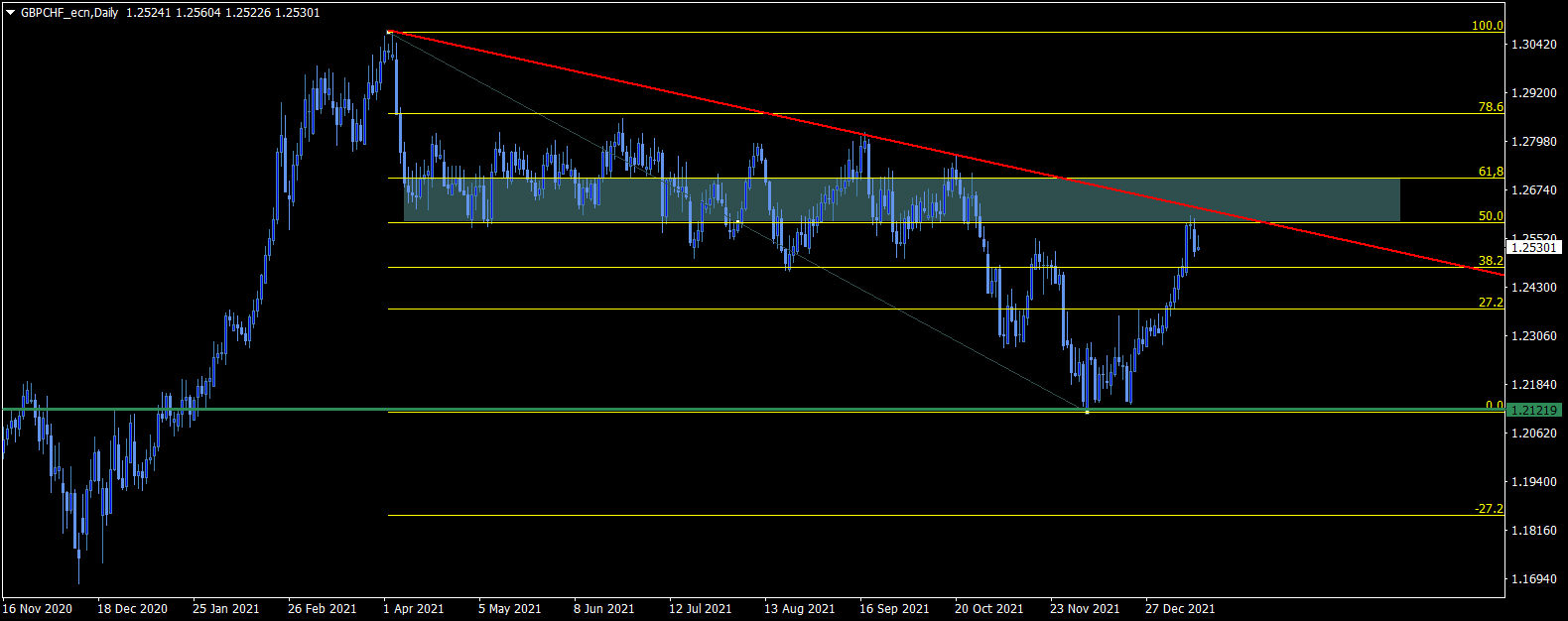
Task: Click the Fibonacci anchor point at the low
Action: click(x=1087, y=411)
